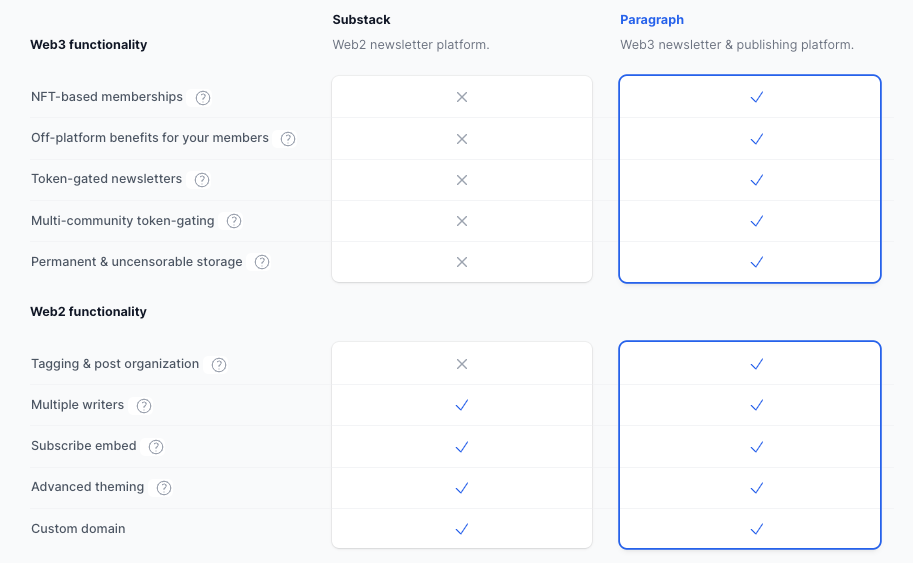
Task: Click Substack checkmark for Multiple writers
Action: (x=462, y=405)
